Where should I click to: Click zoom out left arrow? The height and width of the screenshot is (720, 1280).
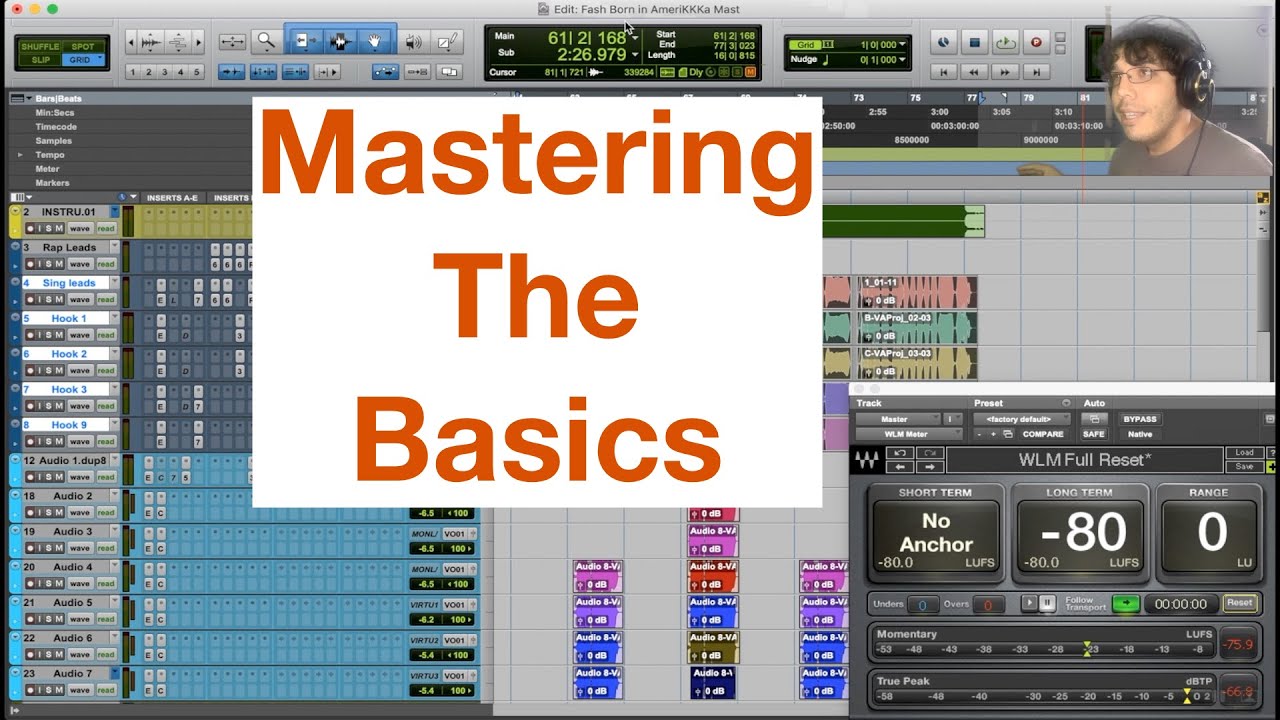click(x=131, y=41)
